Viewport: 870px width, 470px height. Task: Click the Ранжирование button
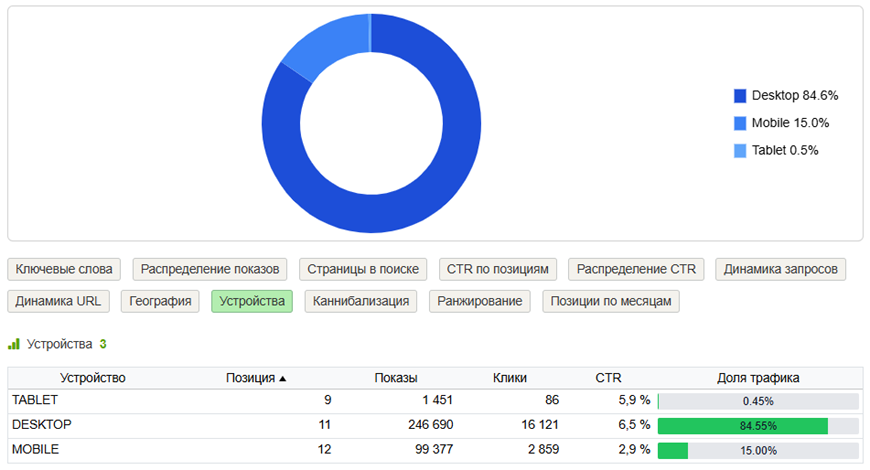(x=480, y=301)
